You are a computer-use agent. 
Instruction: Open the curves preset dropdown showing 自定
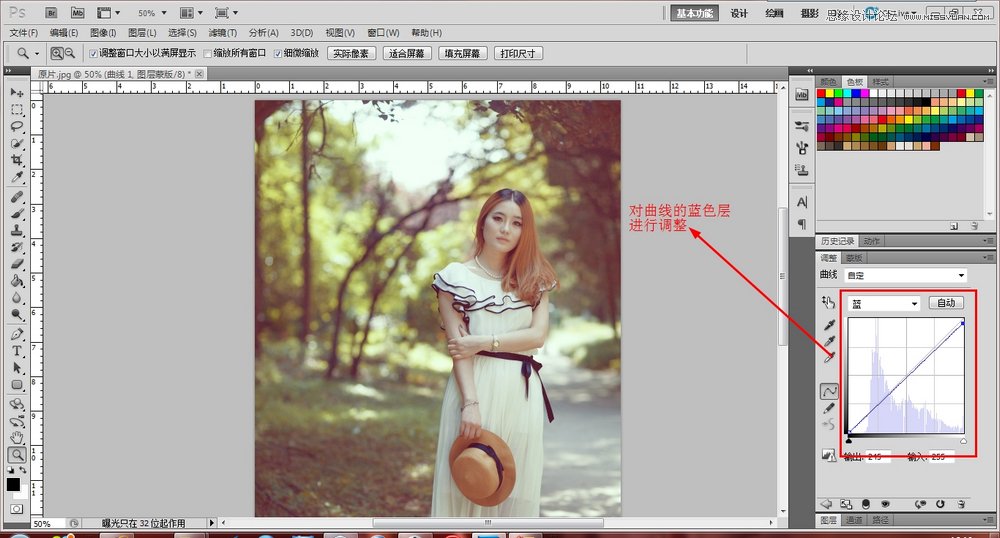[x=906, y=275]
